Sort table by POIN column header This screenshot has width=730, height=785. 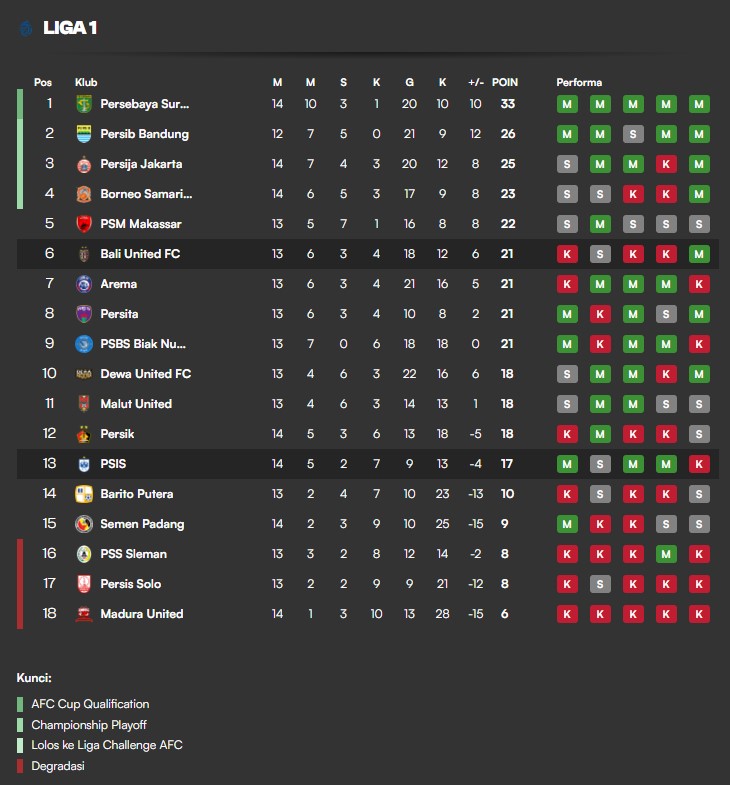(505, 82)
